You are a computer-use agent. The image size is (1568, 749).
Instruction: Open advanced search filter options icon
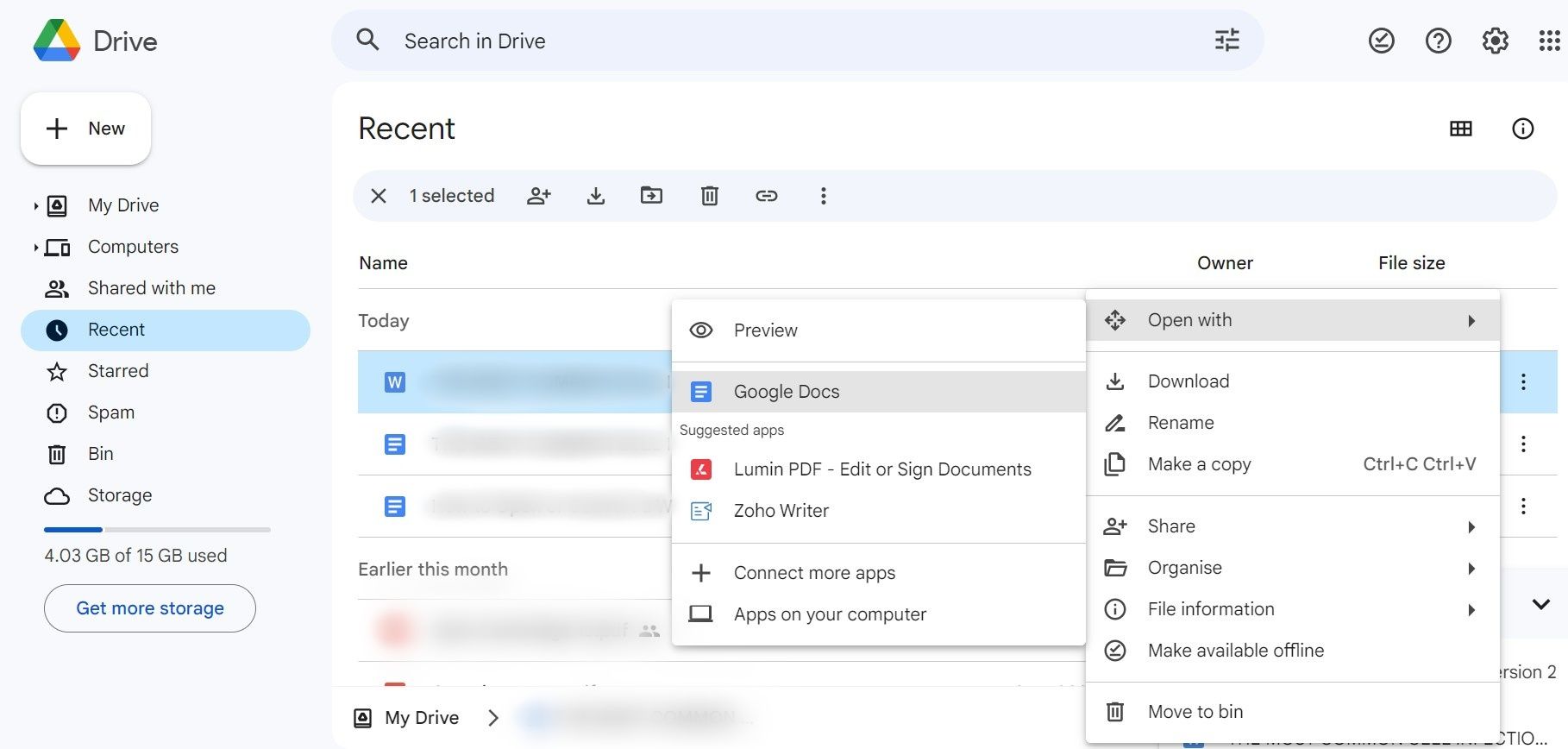point(1226,41)
